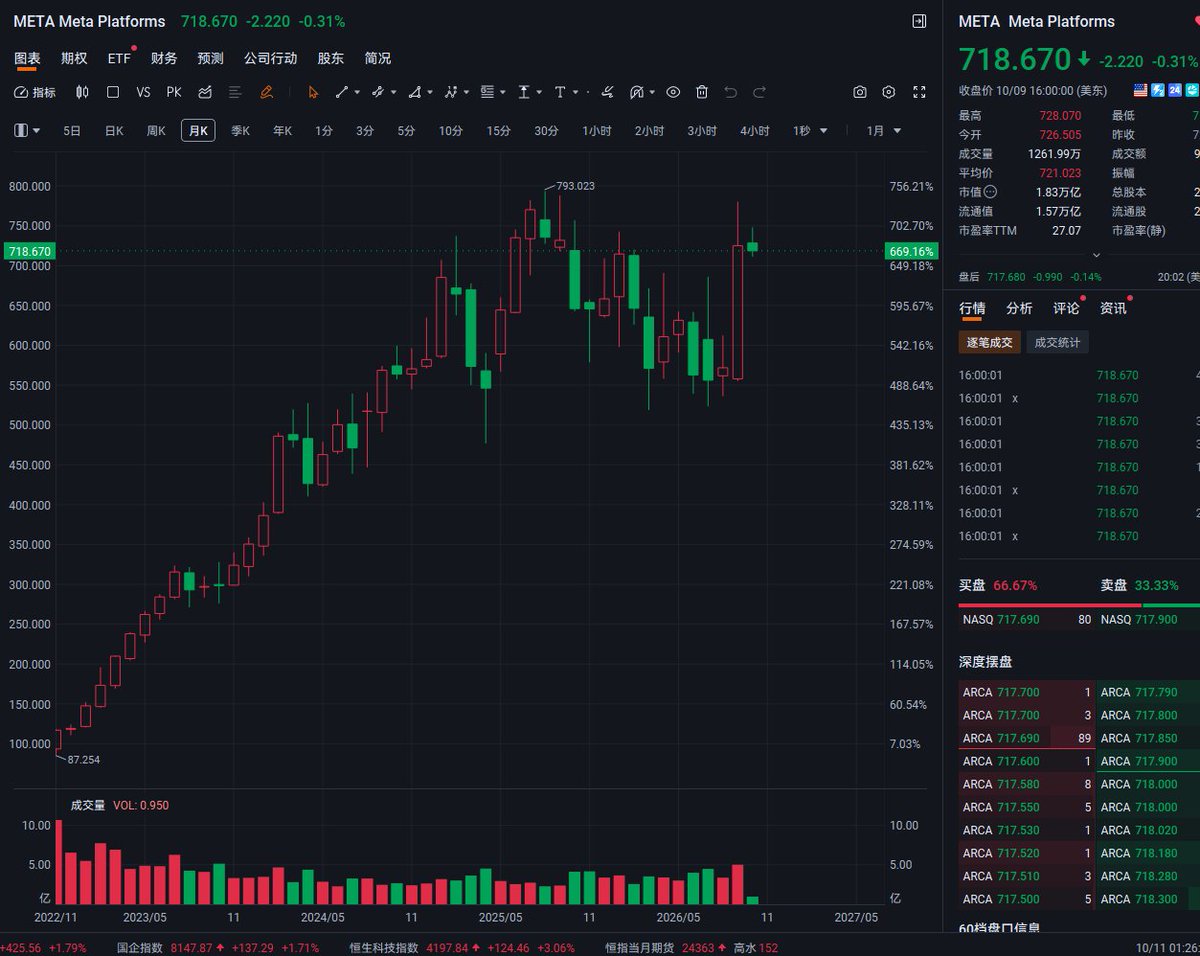Expand magnet tool options arrow
This screenshot has height=956, width=1200.
point(652,93)
